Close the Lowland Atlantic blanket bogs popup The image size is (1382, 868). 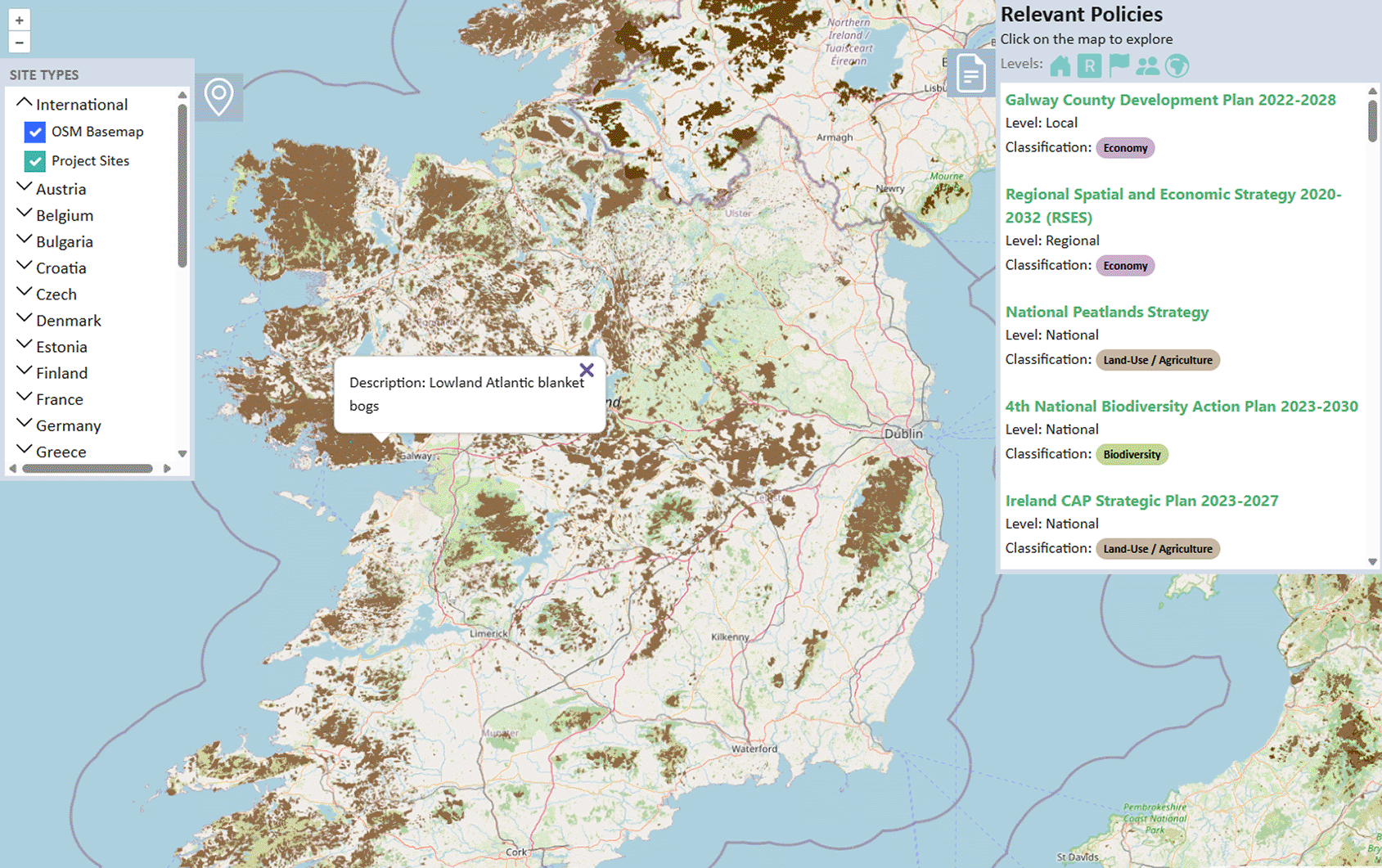587,371
